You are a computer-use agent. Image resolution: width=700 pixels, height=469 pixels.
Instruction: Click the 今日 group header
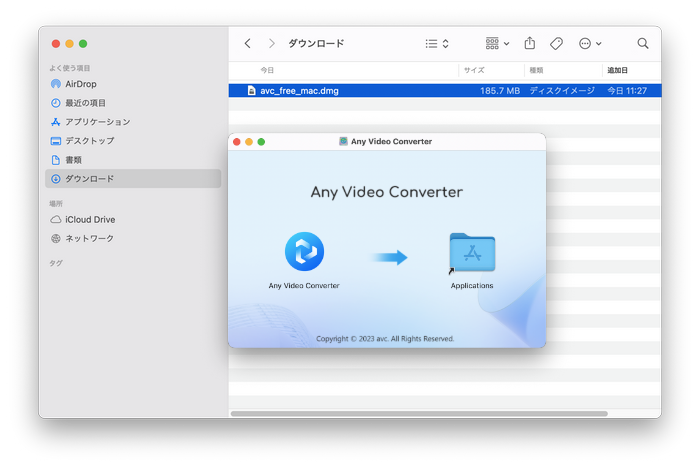coord(267,70)
